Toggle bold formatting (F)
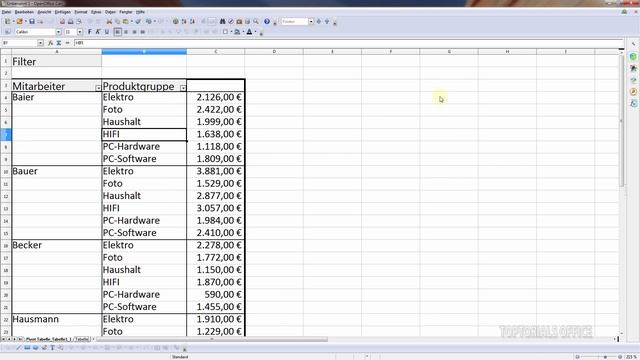The width and height of the screenshot is (640, 360). point(90,32)
